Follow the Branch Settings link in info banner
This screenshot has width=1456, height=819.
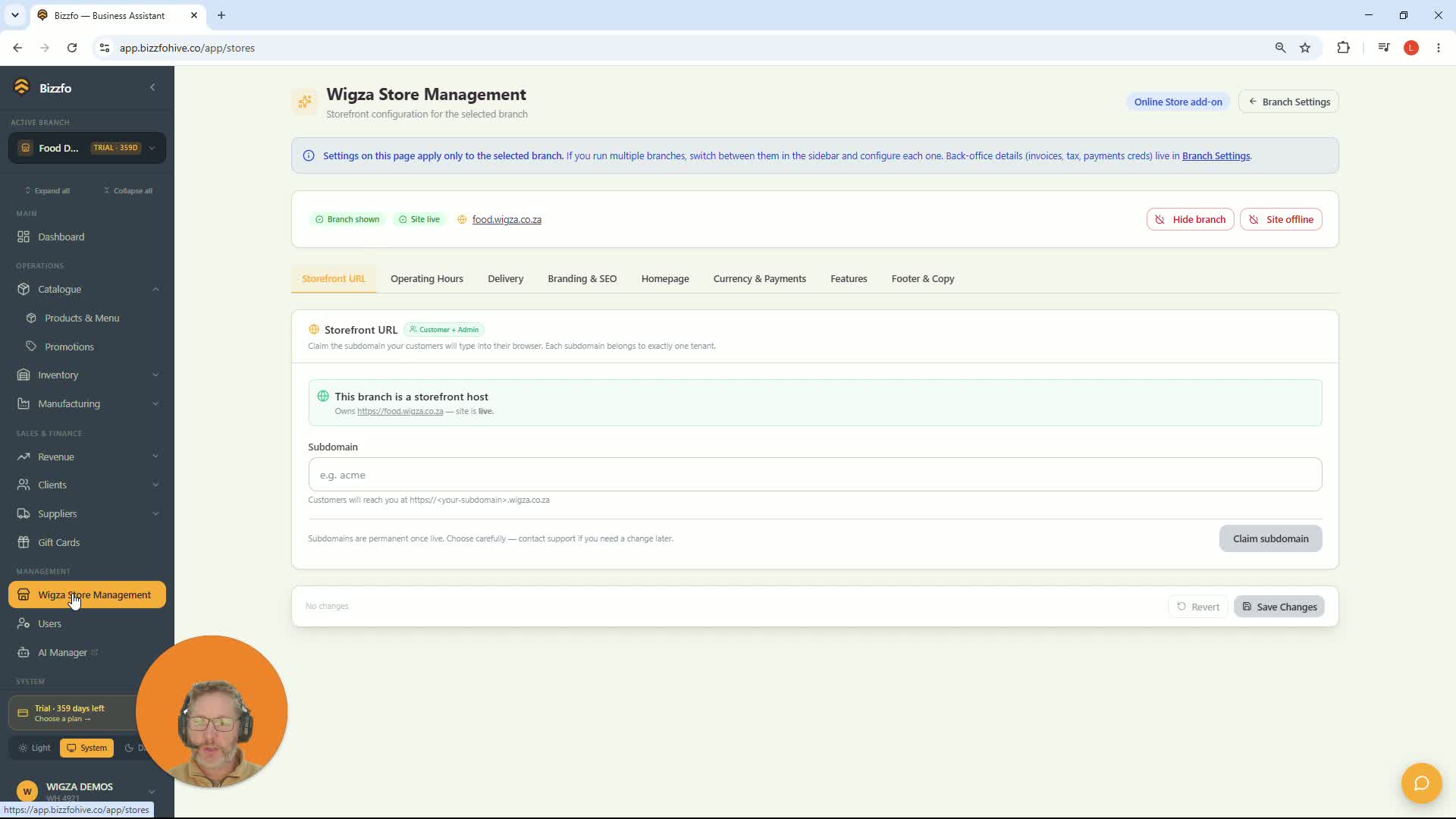pyautogui.click(x=1216, y=155)
